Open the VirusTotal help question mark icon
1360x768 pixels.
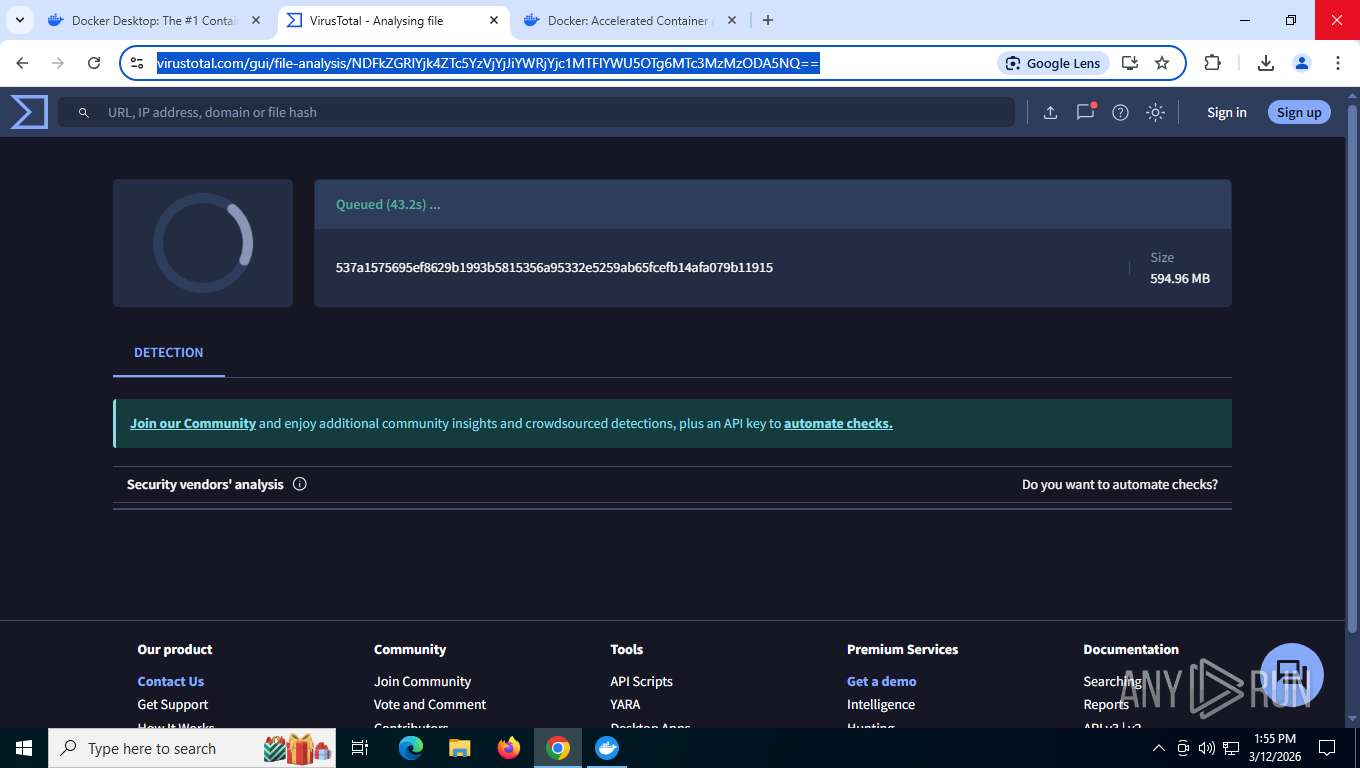(1120, 112)
